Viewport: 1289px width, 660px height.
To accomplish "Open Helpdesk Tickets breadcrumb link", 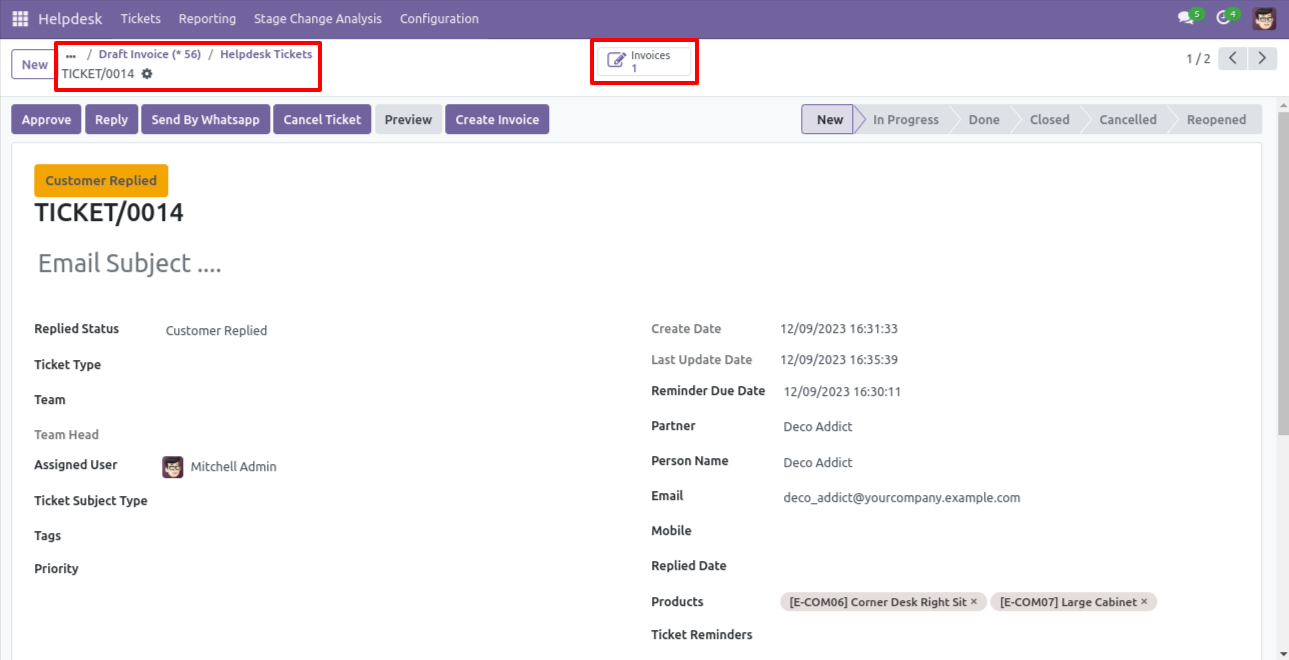I will (x=266, y=54).
